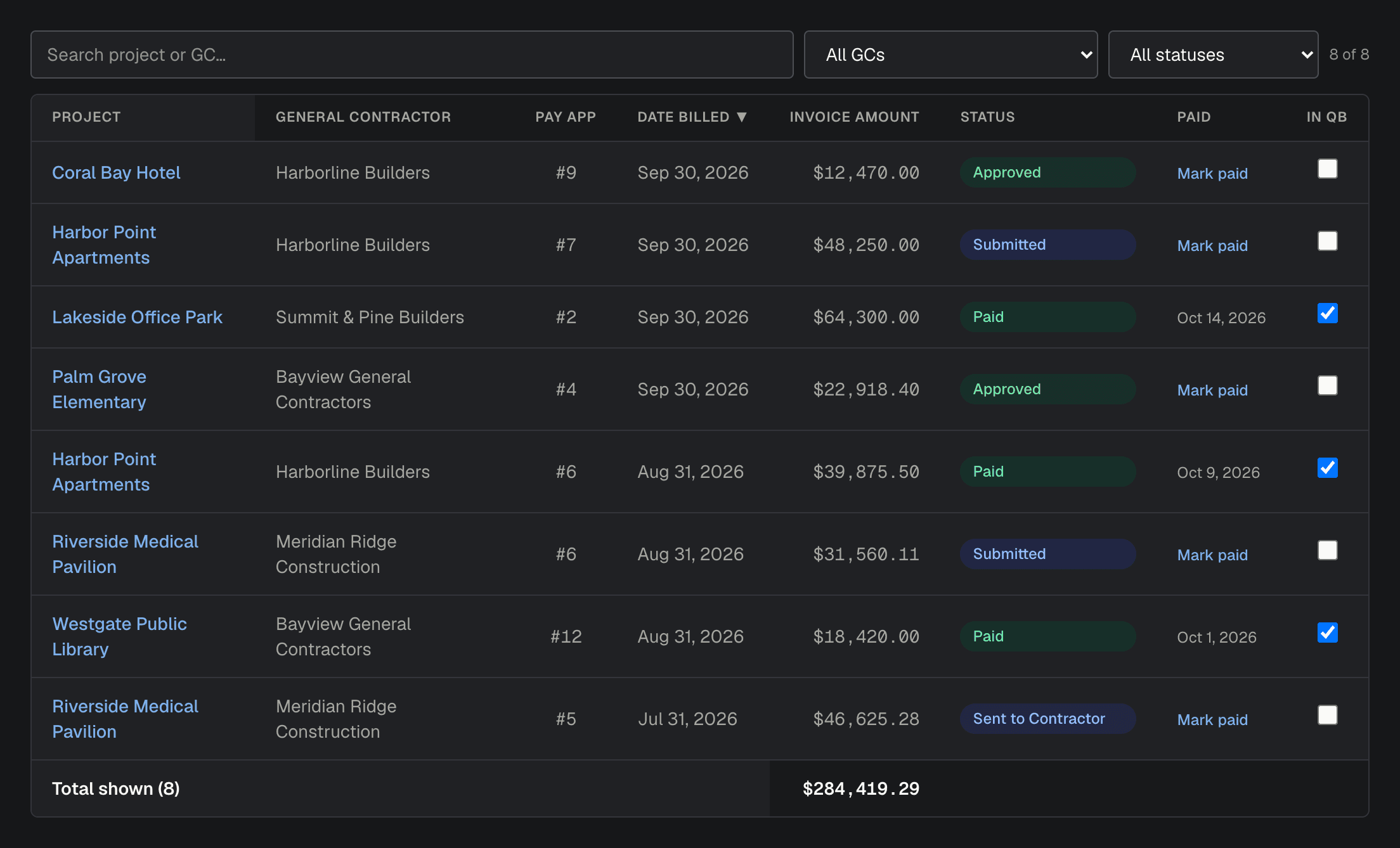Select the Paid badge for Lakeside Office Park
The width and height of the screenshot is (1400, 848).
[x=1047, y=317]
